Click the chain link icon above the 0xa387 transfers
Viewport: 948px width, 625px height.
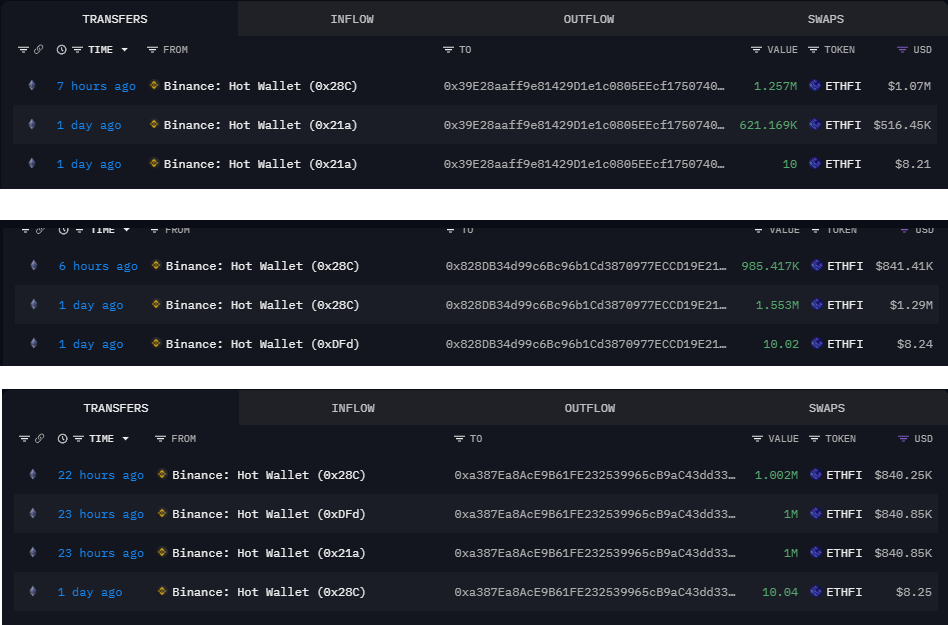pyautogui.click(x=40, y=439)
